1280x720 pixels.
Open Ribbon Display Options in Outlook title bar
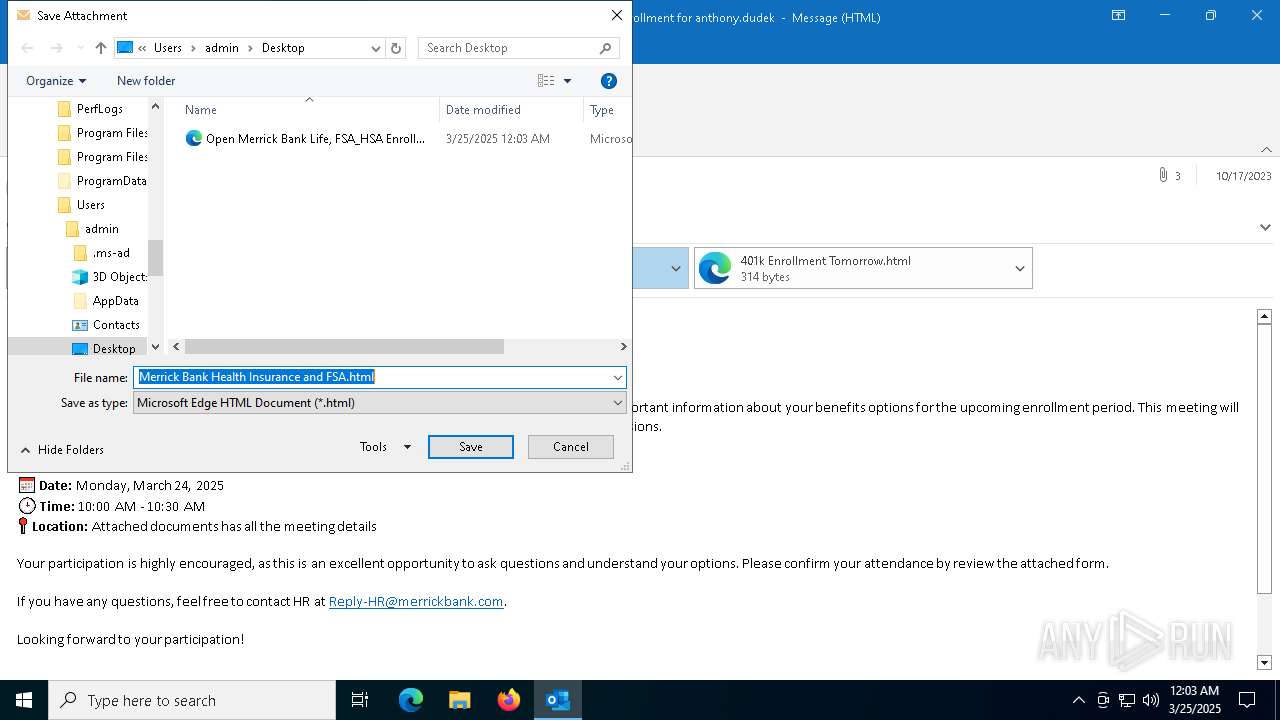click(x=1119, y=16)
